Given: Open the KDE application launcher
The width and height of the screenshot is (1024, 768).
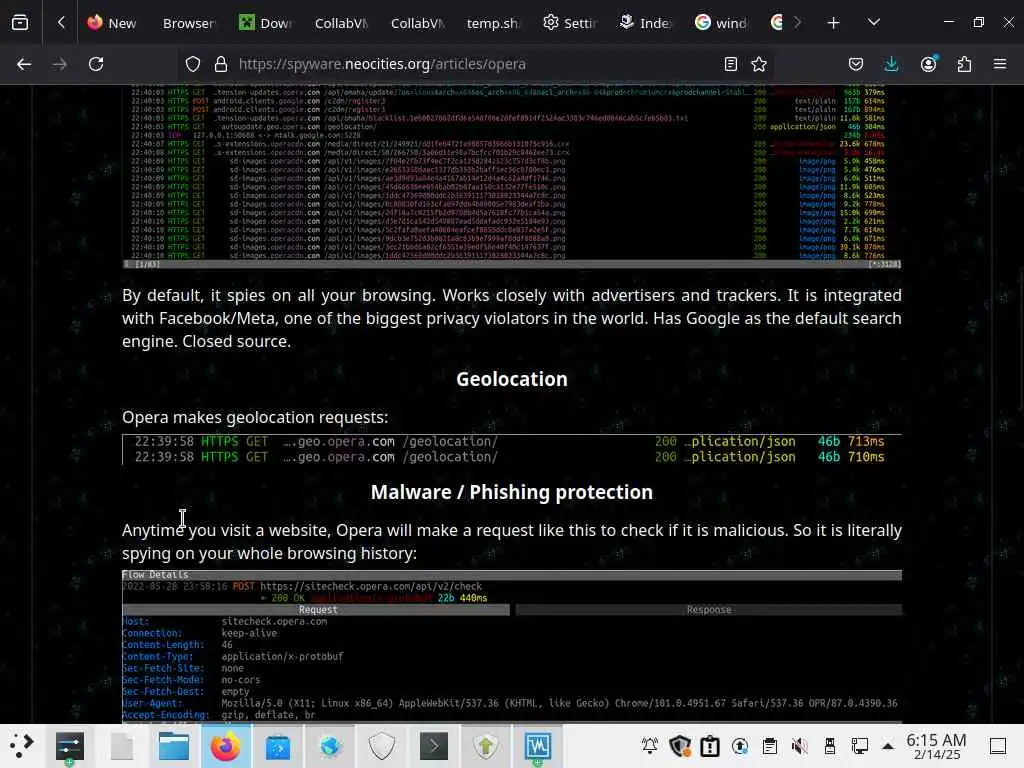Looking at the screenshot, I should pyautogui.click(x=21, y=746).
